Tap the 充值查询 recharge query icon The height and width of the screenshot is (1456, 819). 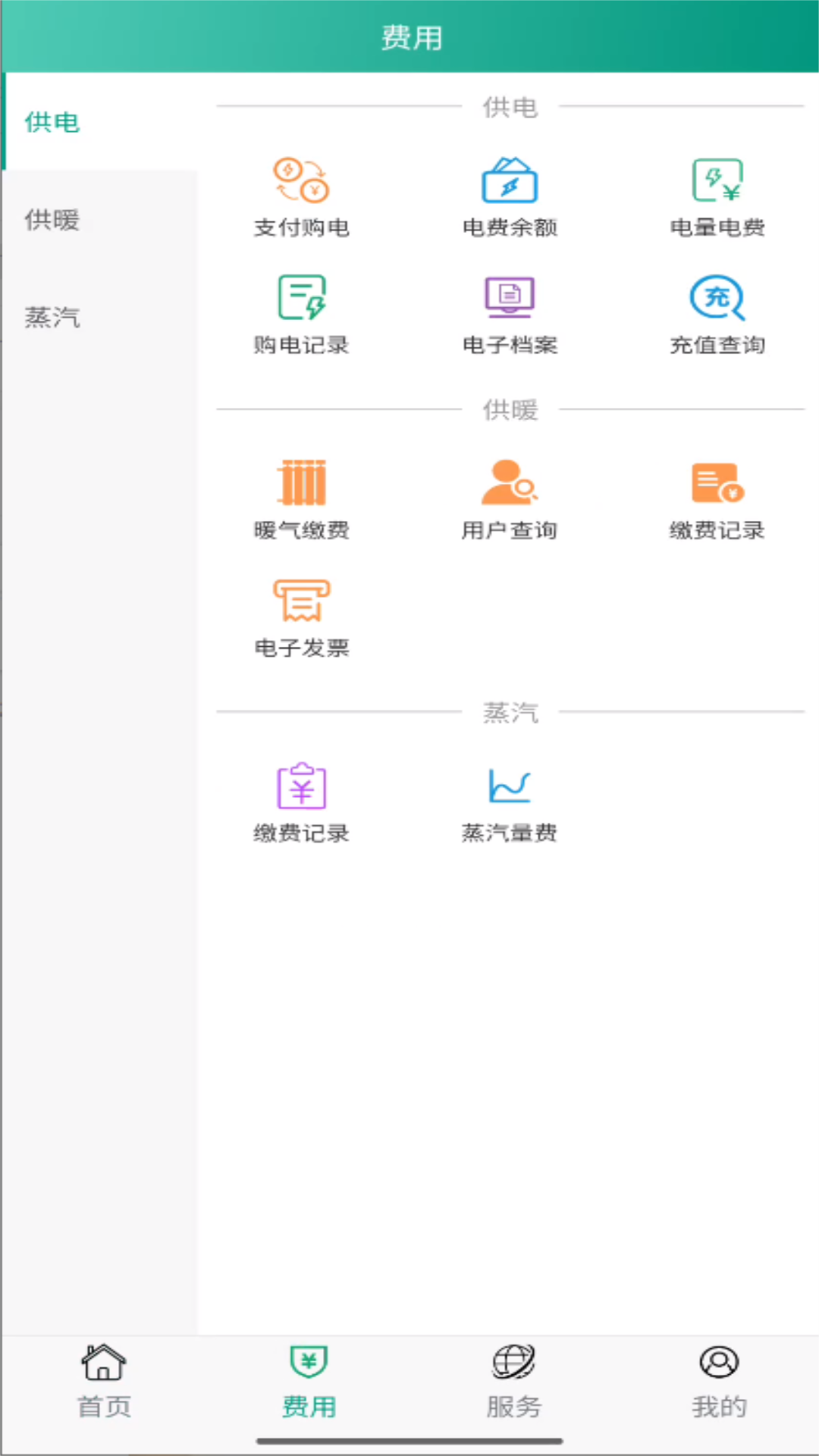click(x=717, y=298)
